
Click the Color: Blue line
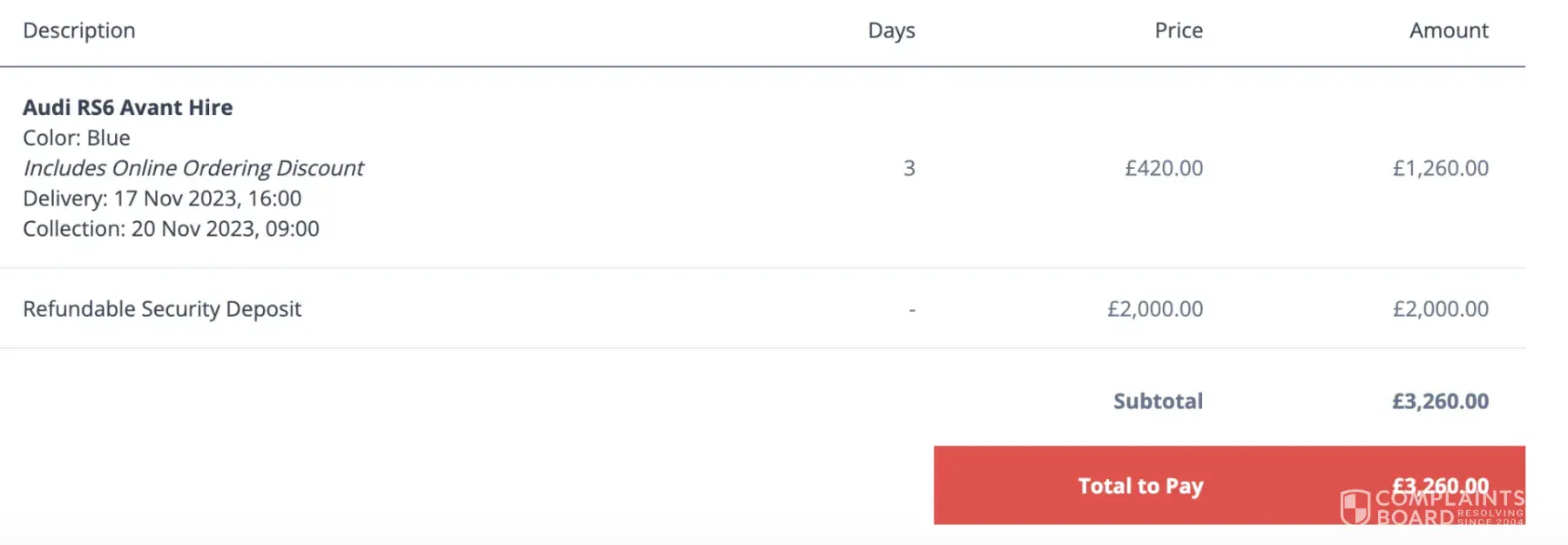[x=77, y=138]
